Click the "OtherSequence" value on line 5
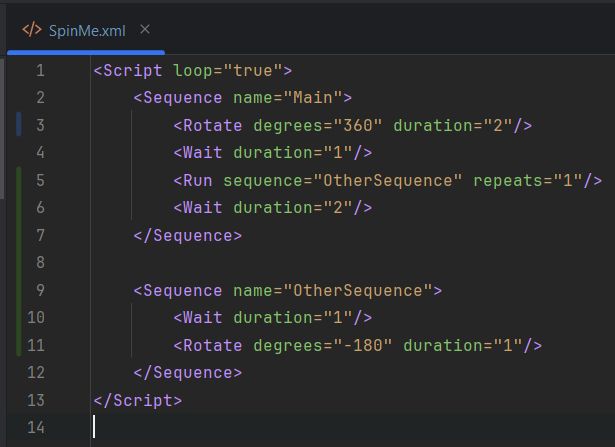Viewport: 615px width, 447px height. (388, 180)
